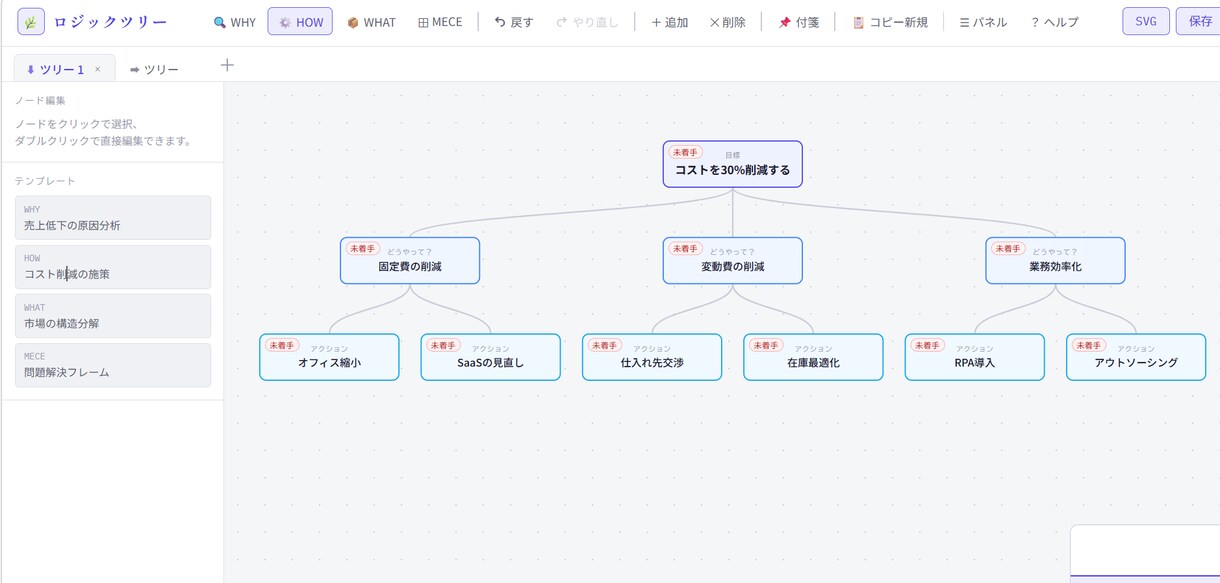Viewport: 1220px width, 583px height.
Task: Delete node with 削除 button
Action: (727, 22)
